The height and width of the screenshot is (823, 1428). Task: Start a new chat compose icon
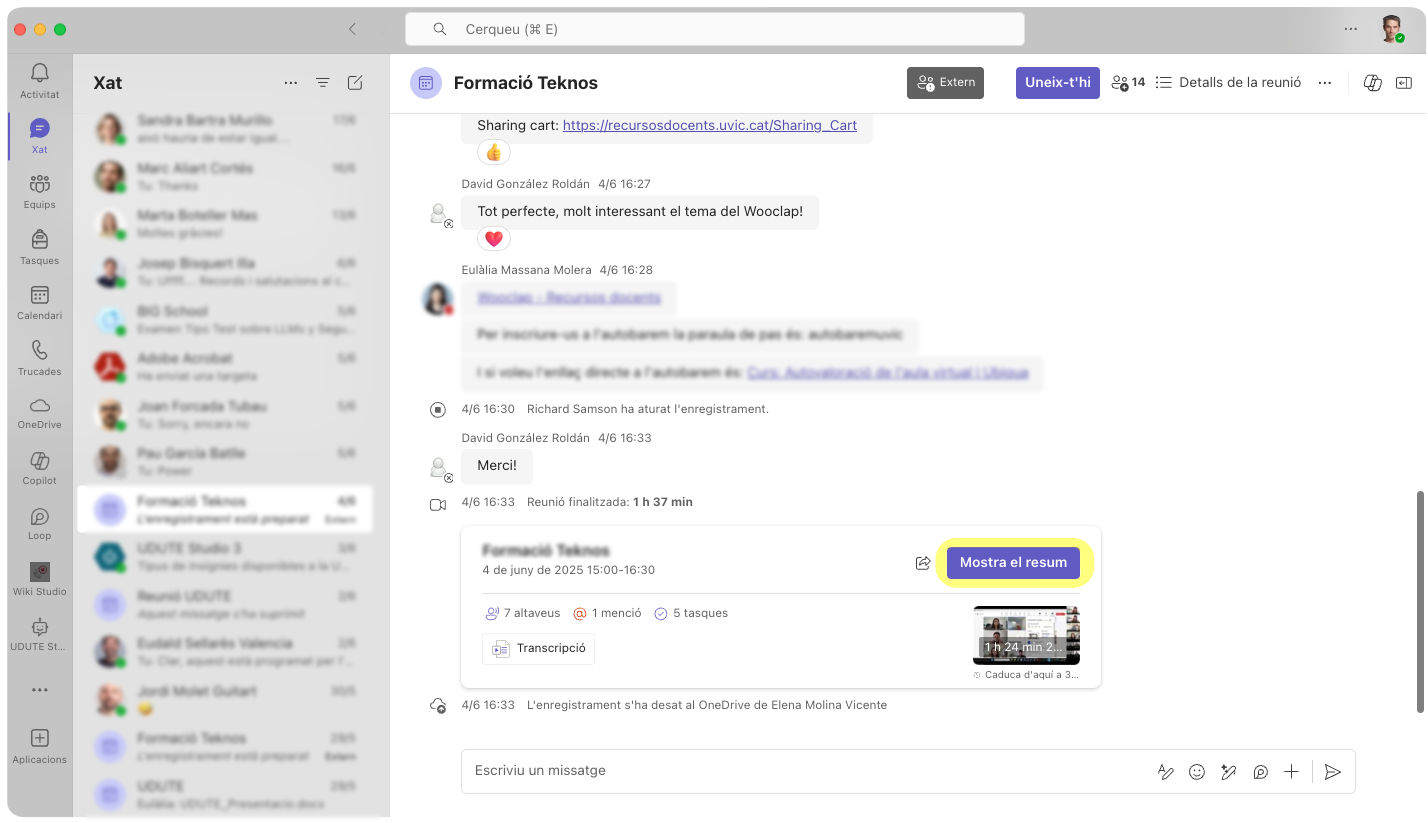click(355, 83)
